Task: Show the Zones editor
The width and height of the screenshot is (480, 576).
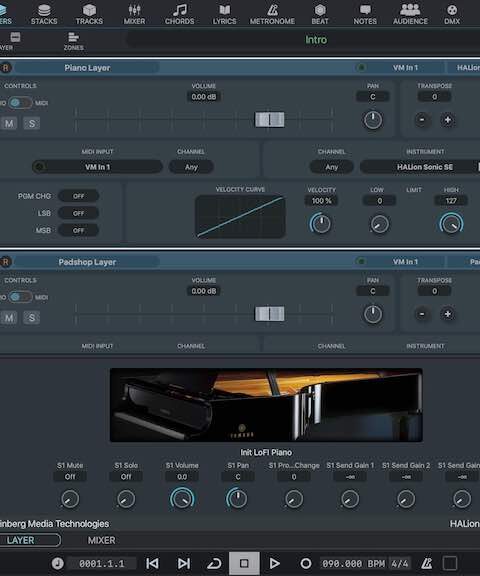Action: point(73,41)
